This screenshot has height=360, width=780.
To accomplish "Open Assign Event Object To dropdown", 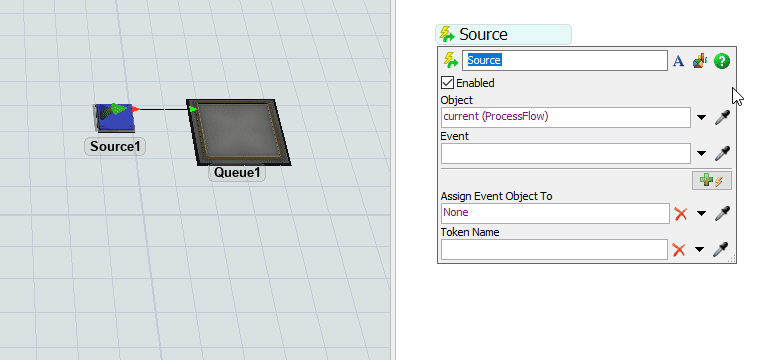I will point(701,214).
